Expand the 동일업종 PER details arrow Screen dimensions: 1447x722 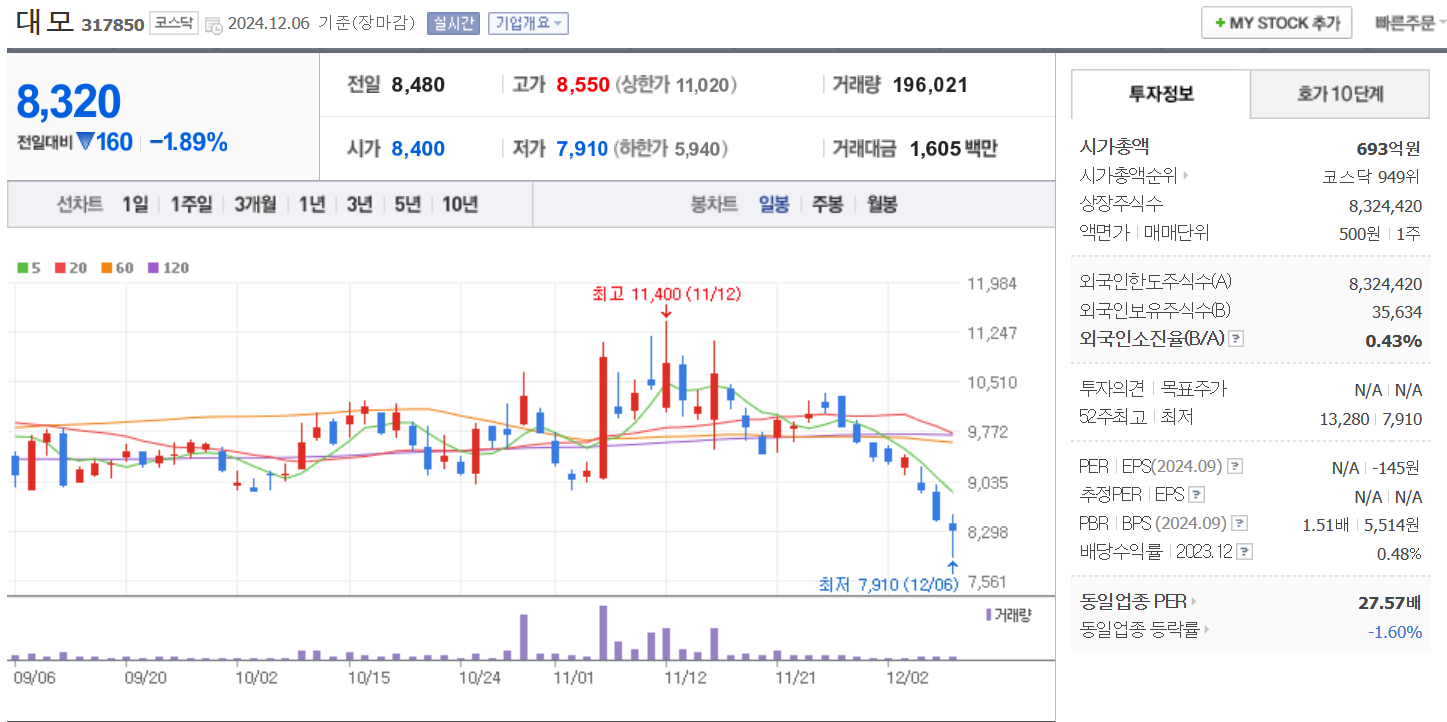1193,602
